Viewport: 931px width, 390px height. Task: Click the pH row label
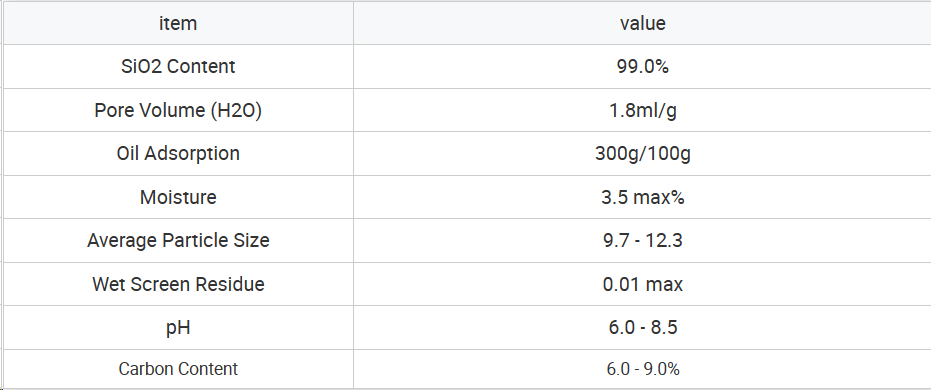click(x=178, y=328)
